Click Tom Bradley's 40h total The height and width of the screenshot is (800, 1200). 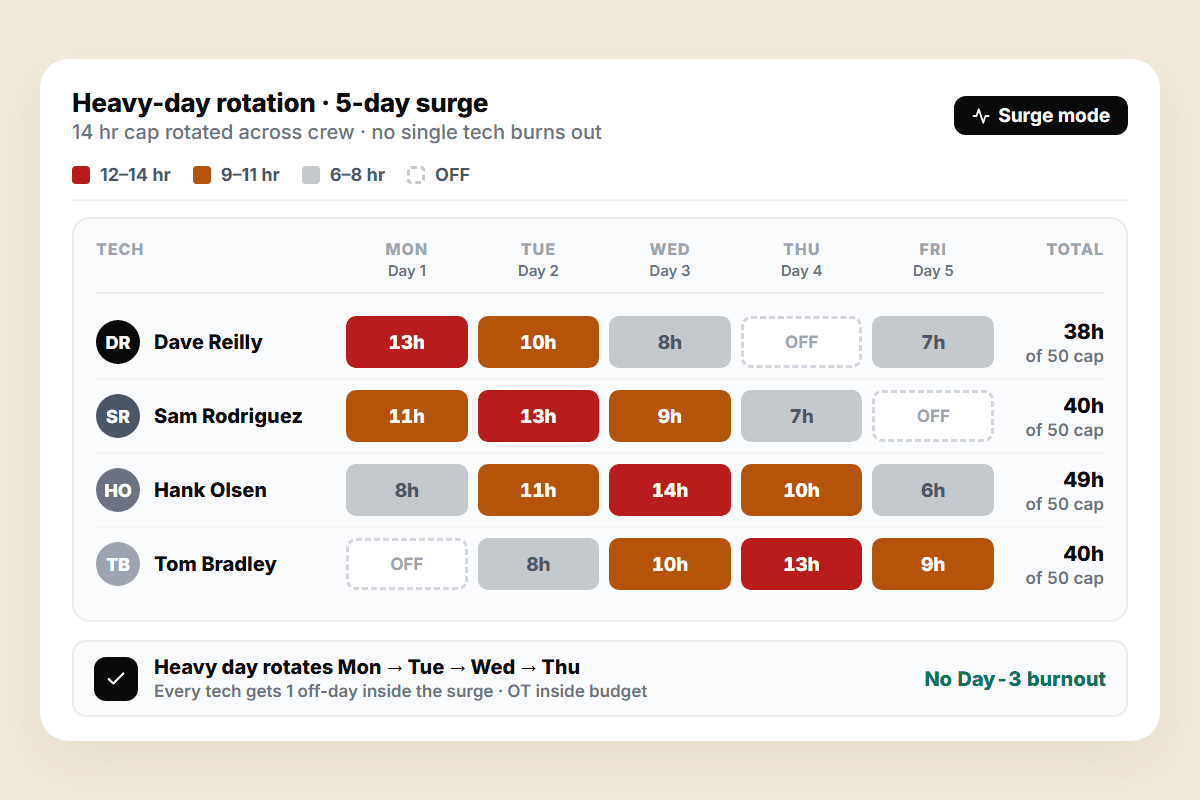pyautogui.click(x=1084, y=554)
